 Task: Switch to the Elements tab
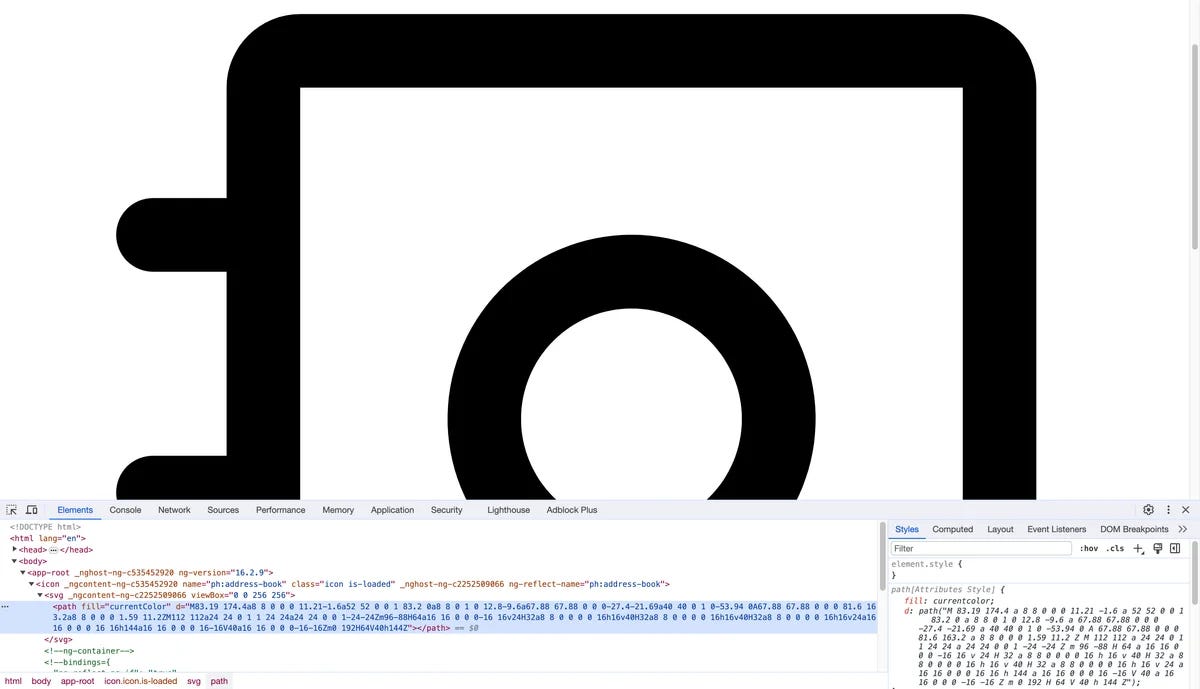[75, 510]
